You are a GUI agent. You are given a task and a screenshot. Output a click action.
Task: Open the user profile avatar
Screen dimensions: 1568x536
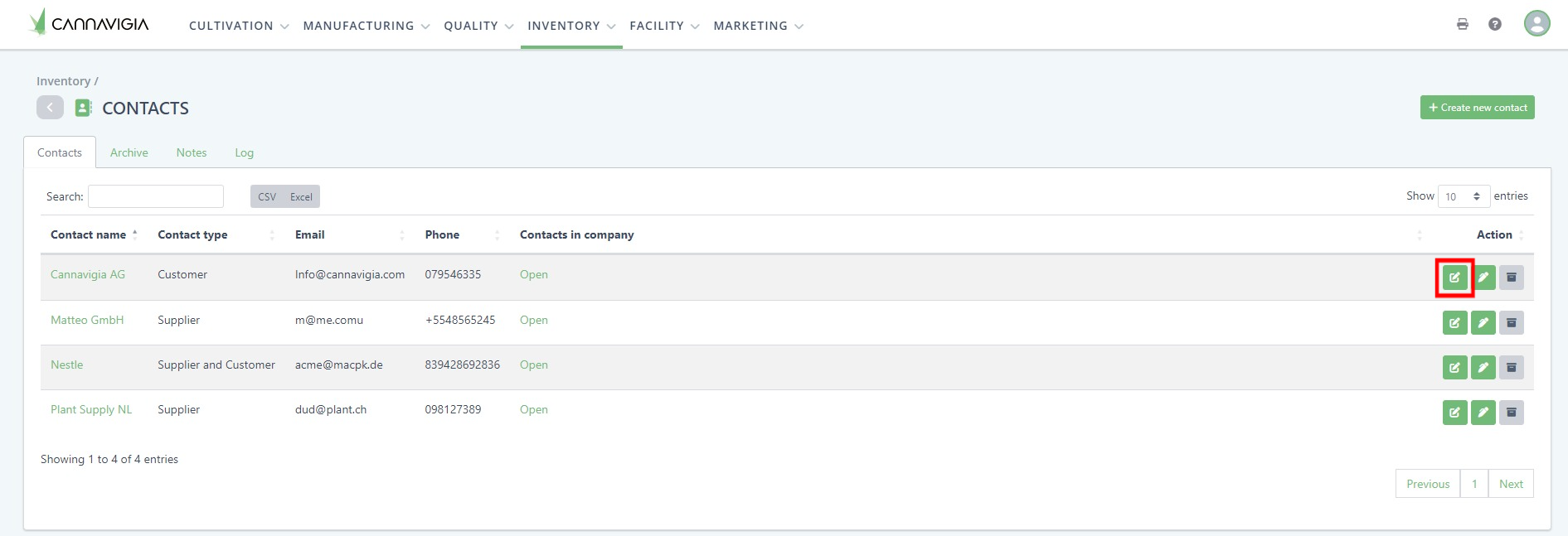[1536, 23]
